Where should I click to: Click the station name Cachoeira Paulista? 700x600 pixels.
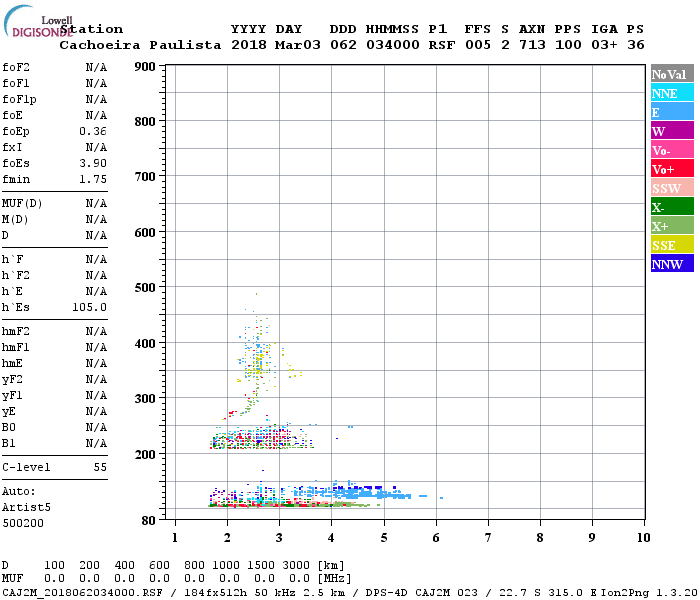(x=140, y=45)
